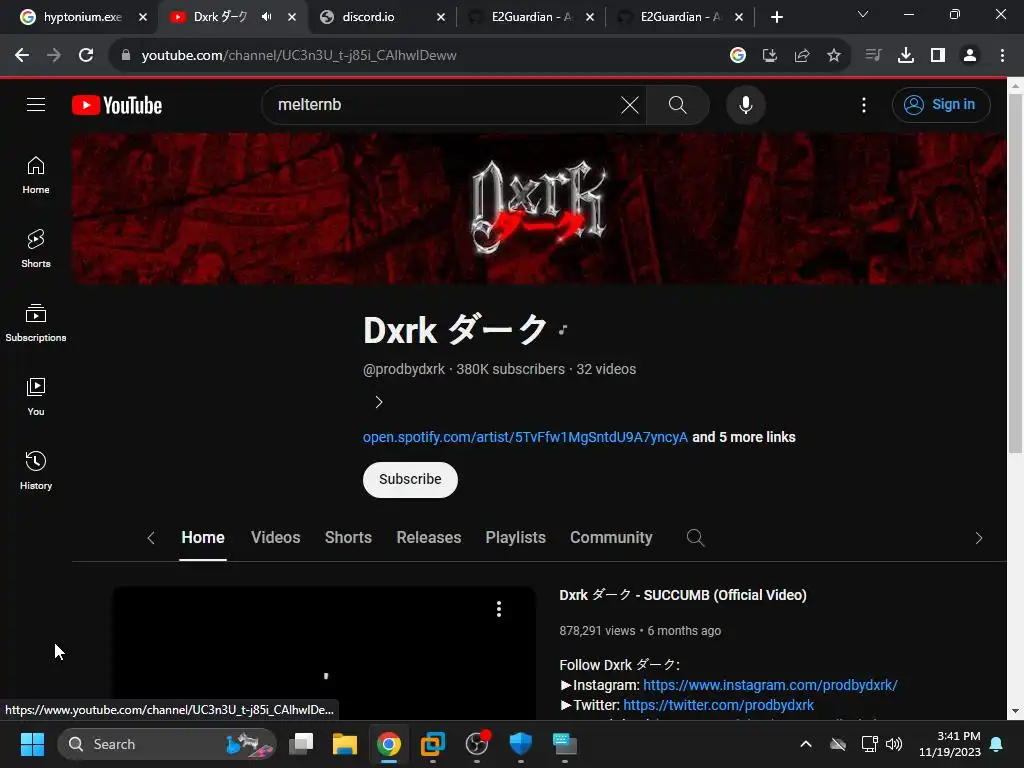Open tab search dropdown chevron
Viewport: 1024px width, 768px height.
pyautogui.click(x=863, y=14)
